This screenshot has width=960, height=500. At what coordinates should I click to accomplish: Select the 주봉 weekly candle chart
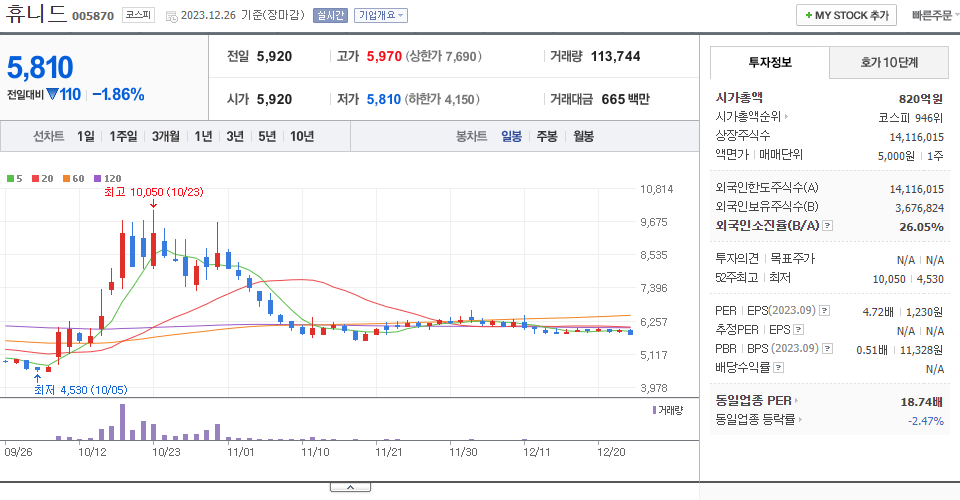(x=547, y=136)
